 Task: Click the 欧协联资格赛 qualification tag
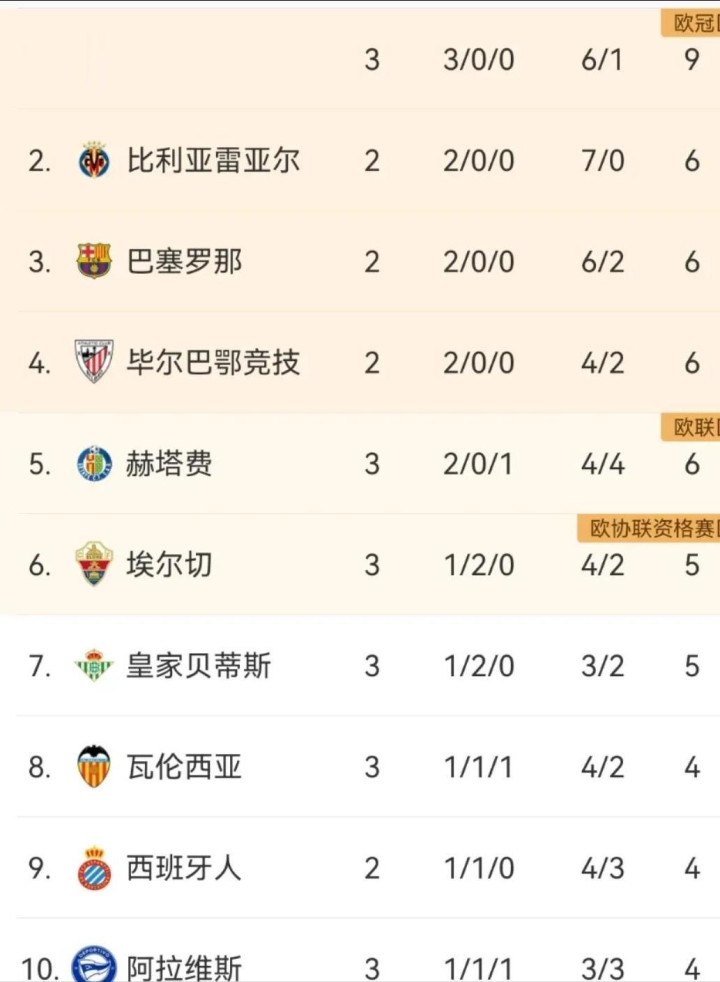click(x=648, y=529)
